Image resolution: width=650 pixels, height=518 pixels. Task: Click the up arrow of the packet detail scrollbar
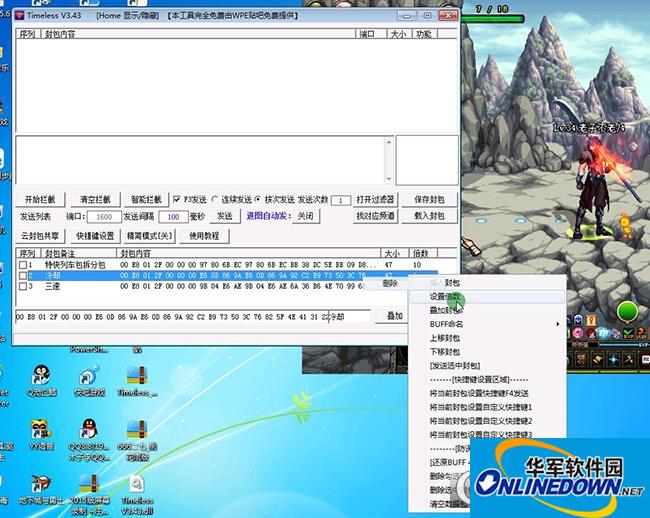click(388, 142)
